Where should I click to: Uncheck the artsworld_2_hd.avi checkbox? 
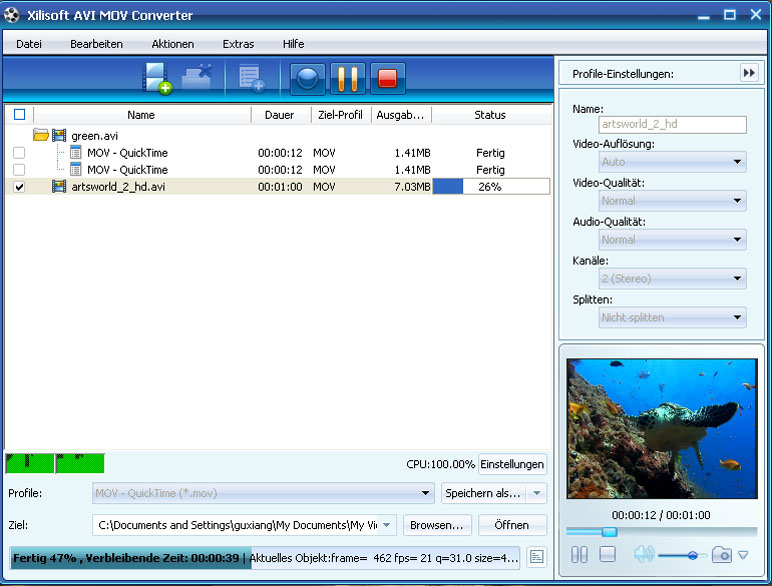point(19,187)
